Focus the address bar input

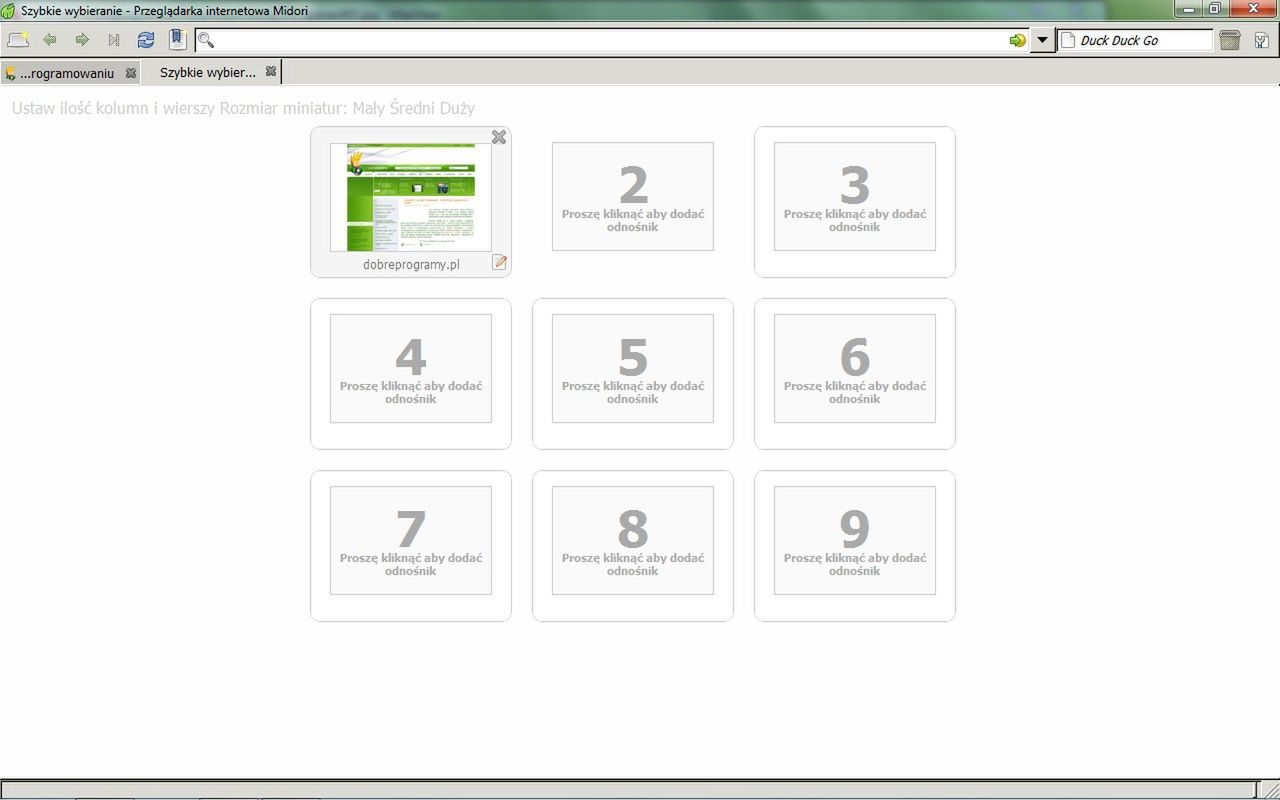(x=610, y=40)
